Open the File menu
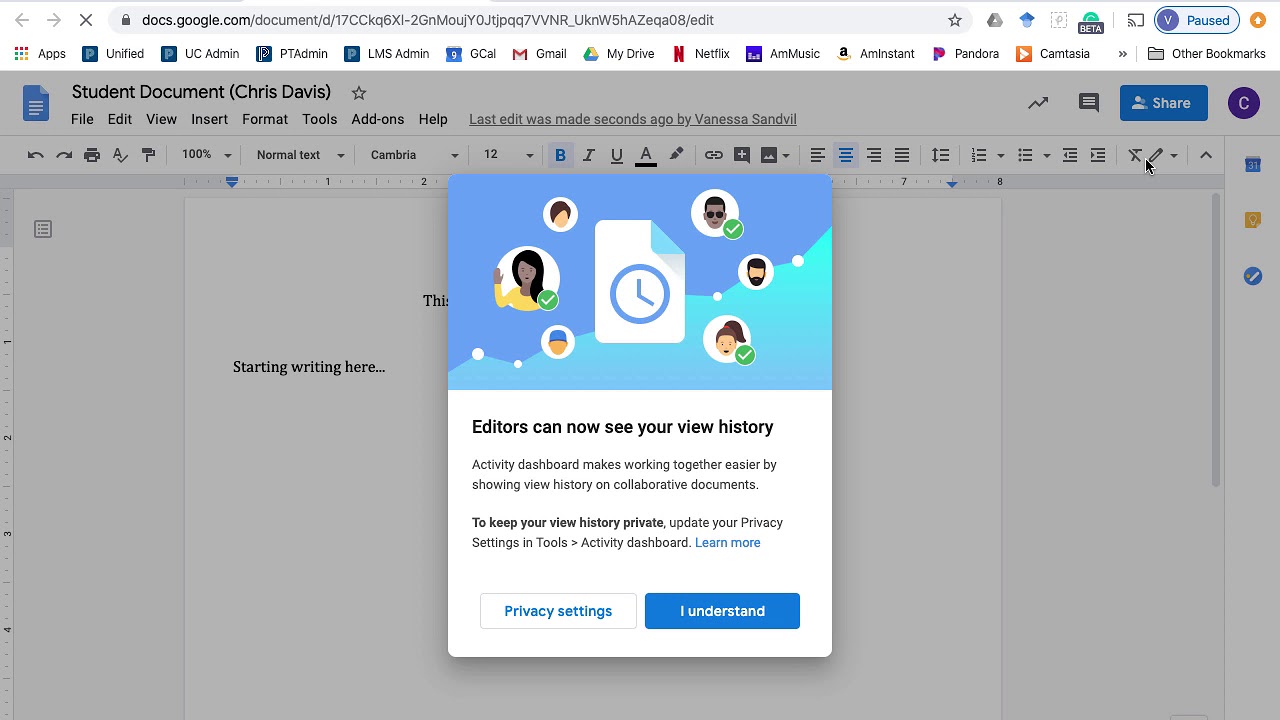The image size is (1280, 720). click(82, 119)
